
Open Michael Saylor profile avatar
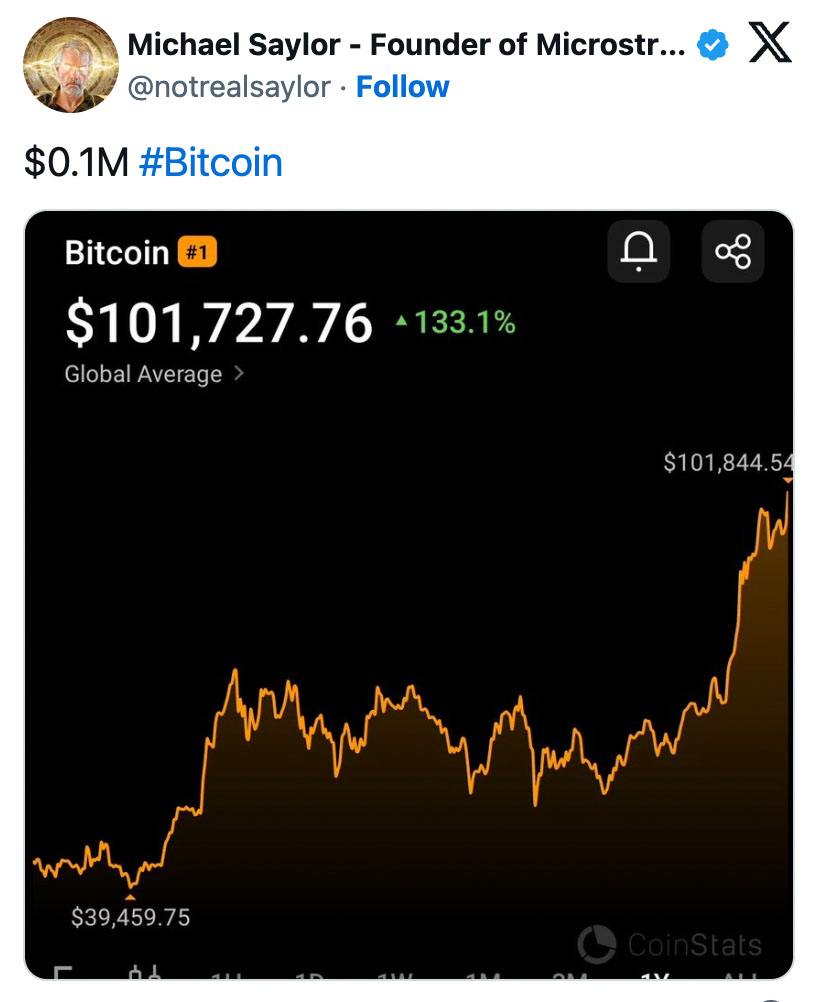(x=71, y=65)
